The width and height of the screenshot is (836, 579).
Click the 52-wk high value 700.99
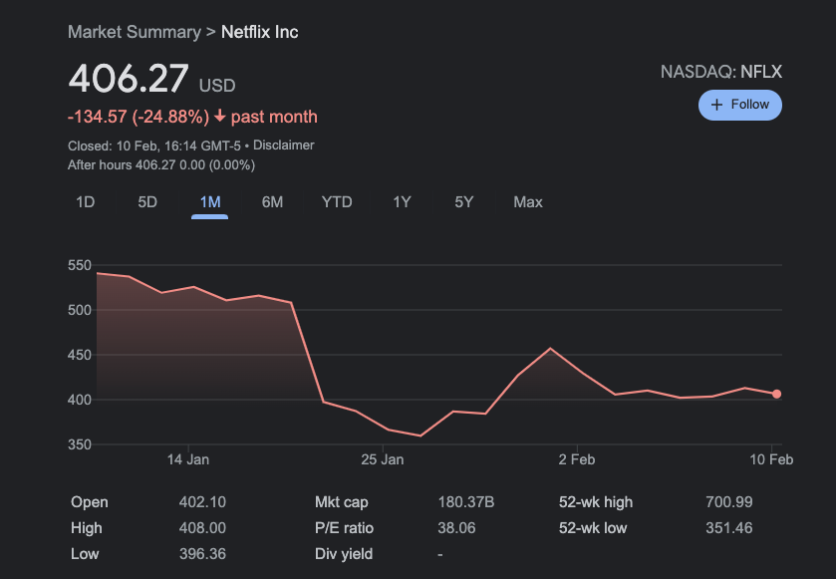point(729,502)
